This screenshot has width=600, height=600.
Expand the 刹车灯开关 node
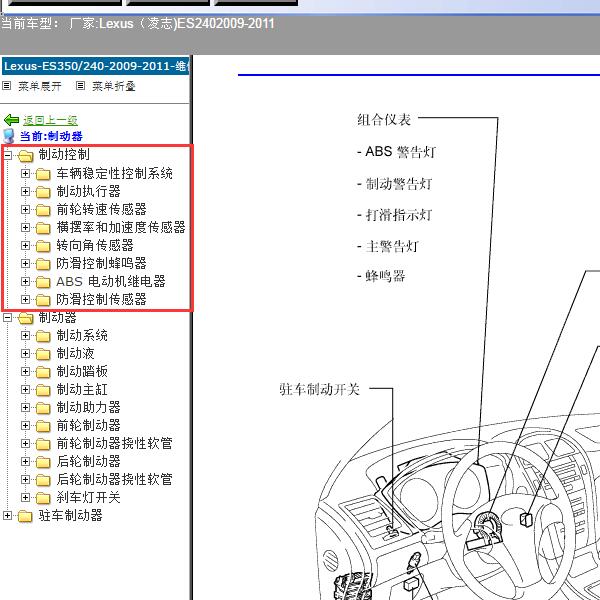[25, 497]
